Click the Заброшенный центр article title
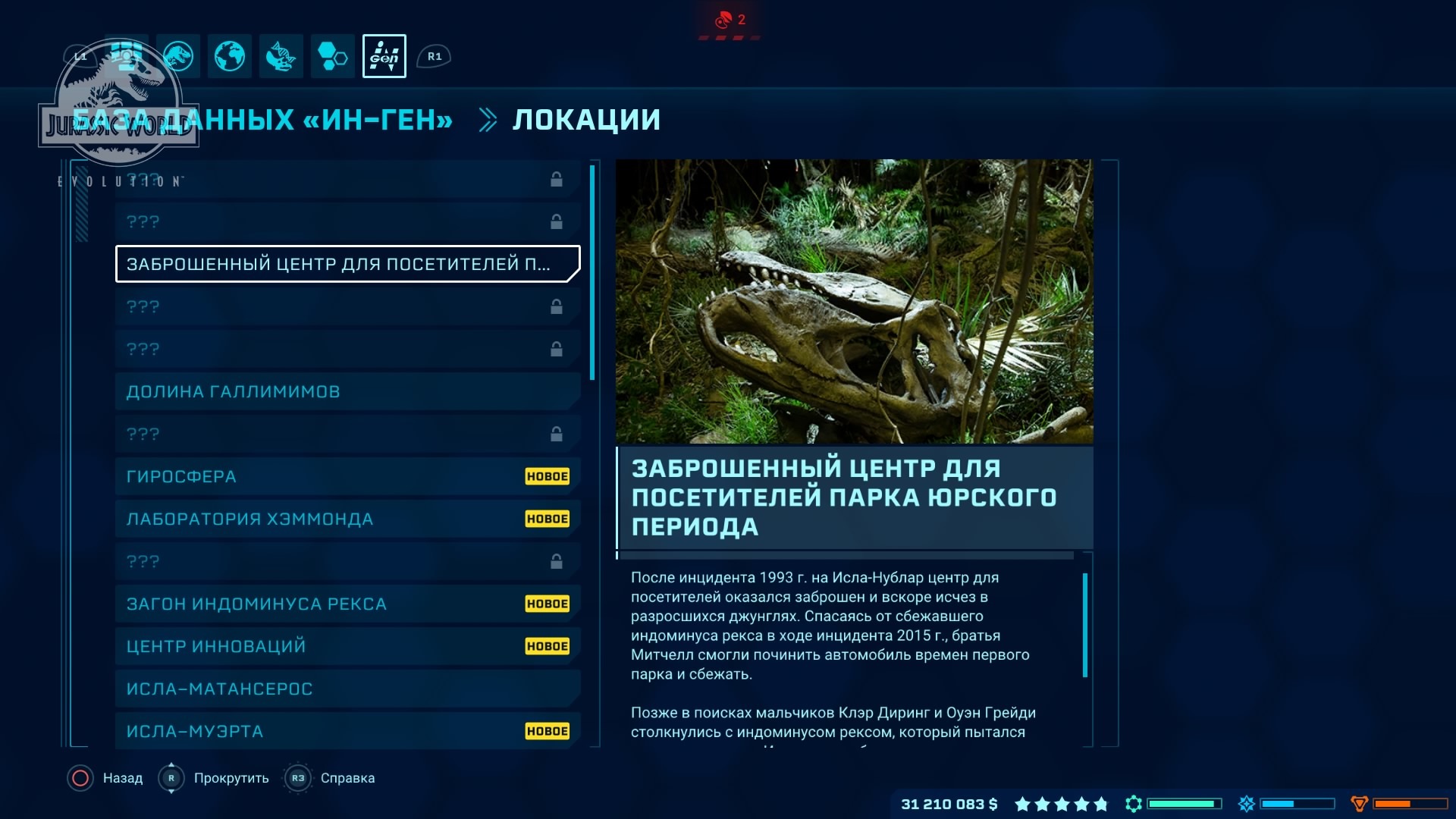 (844, 497)
